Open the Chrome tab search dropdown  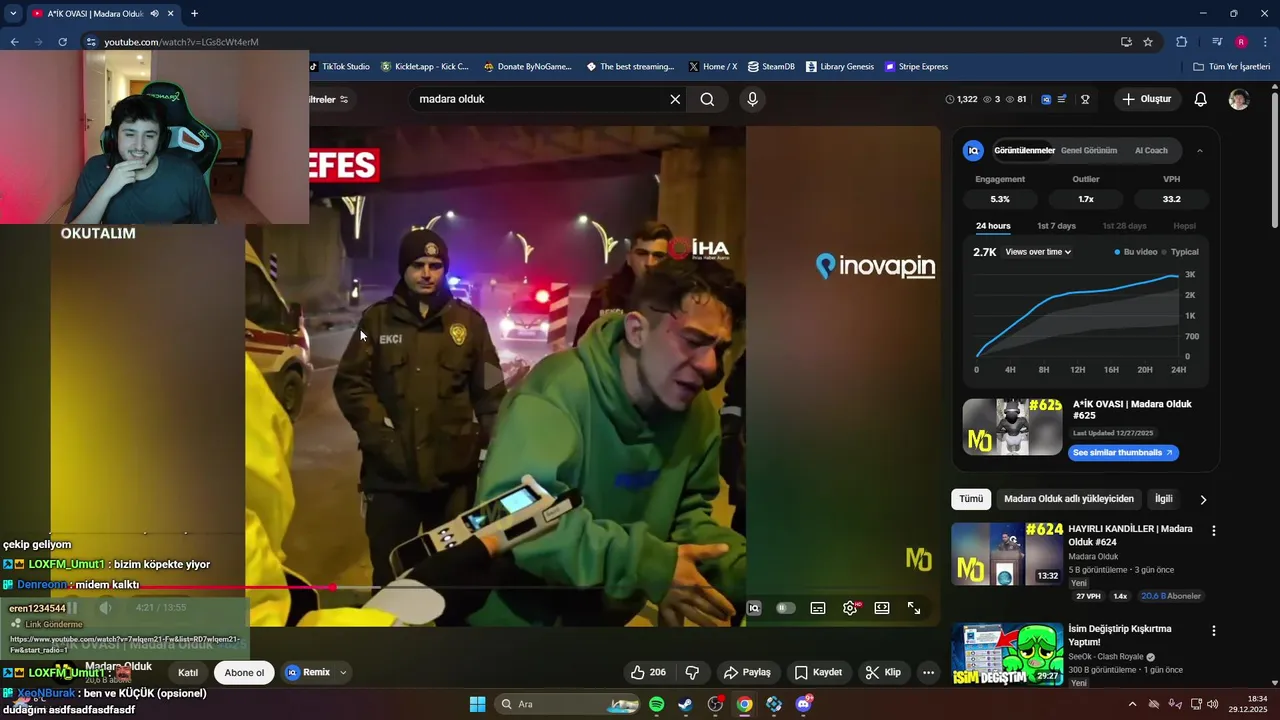click(x=13, y=14)
